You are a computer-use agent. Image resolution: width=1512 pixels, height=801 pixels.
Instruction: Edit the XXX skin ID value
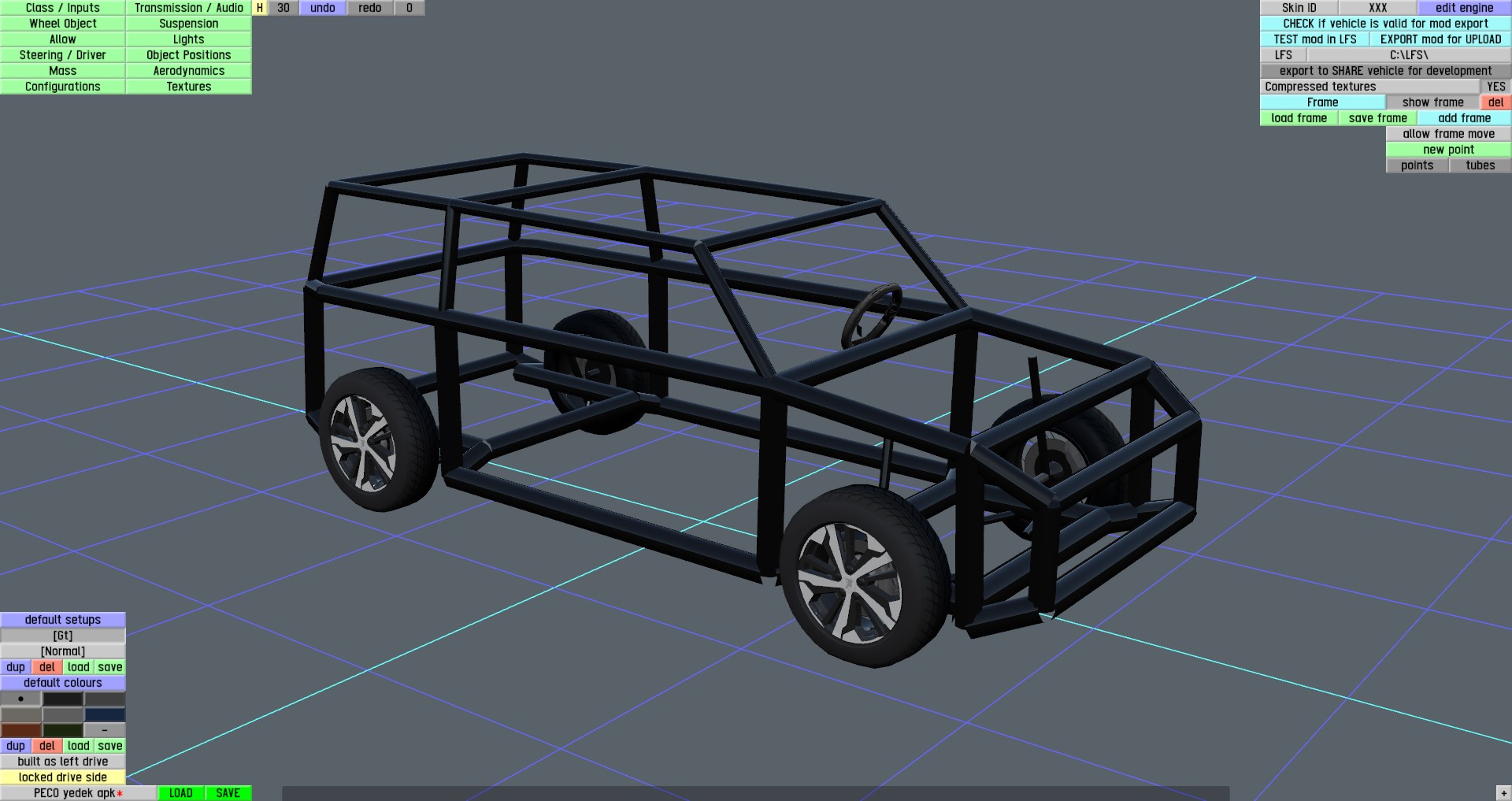point(1378,8)
